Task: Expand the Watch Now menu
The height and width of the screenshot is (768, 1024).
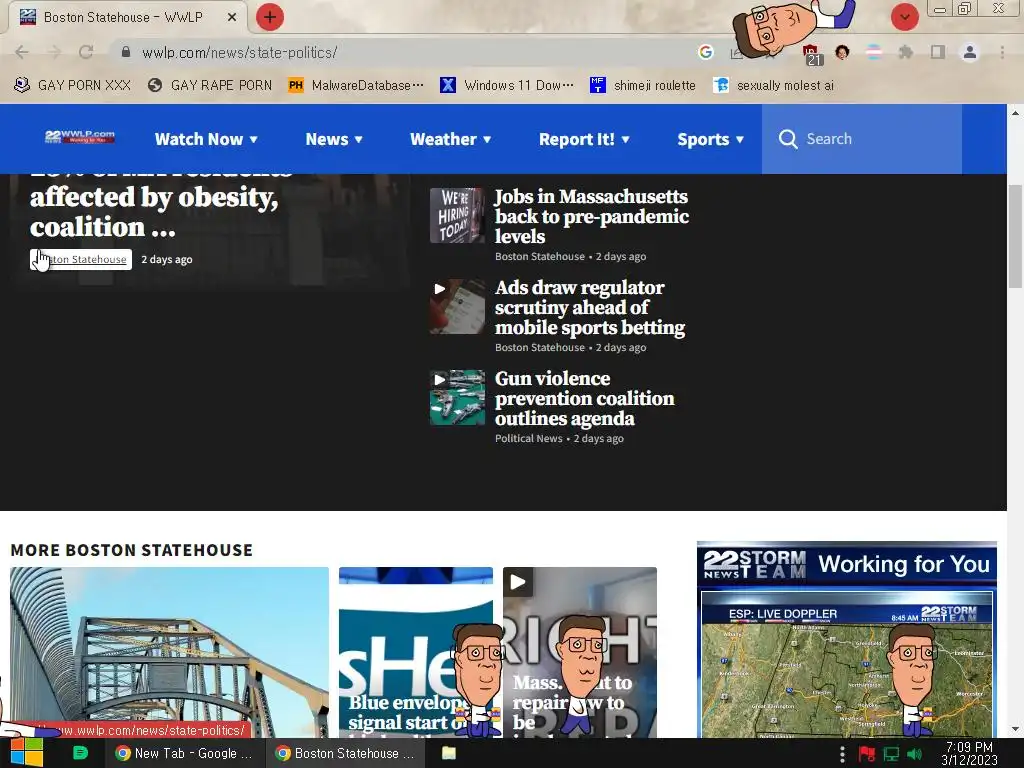Action: 206,139
